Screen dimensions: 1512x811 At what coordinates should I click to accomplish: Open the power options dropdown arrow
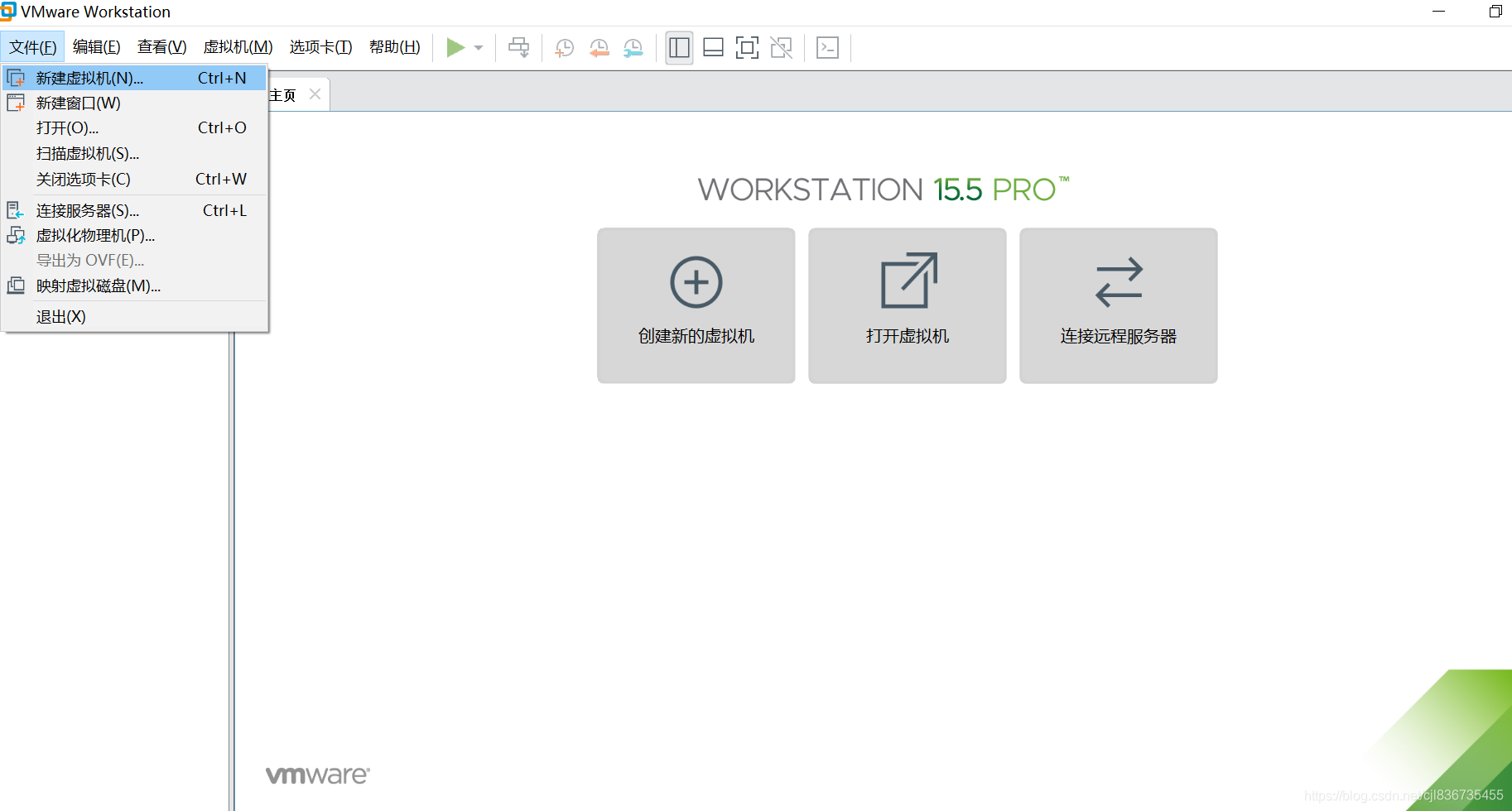pyautogui.click(x=479, y=48)
